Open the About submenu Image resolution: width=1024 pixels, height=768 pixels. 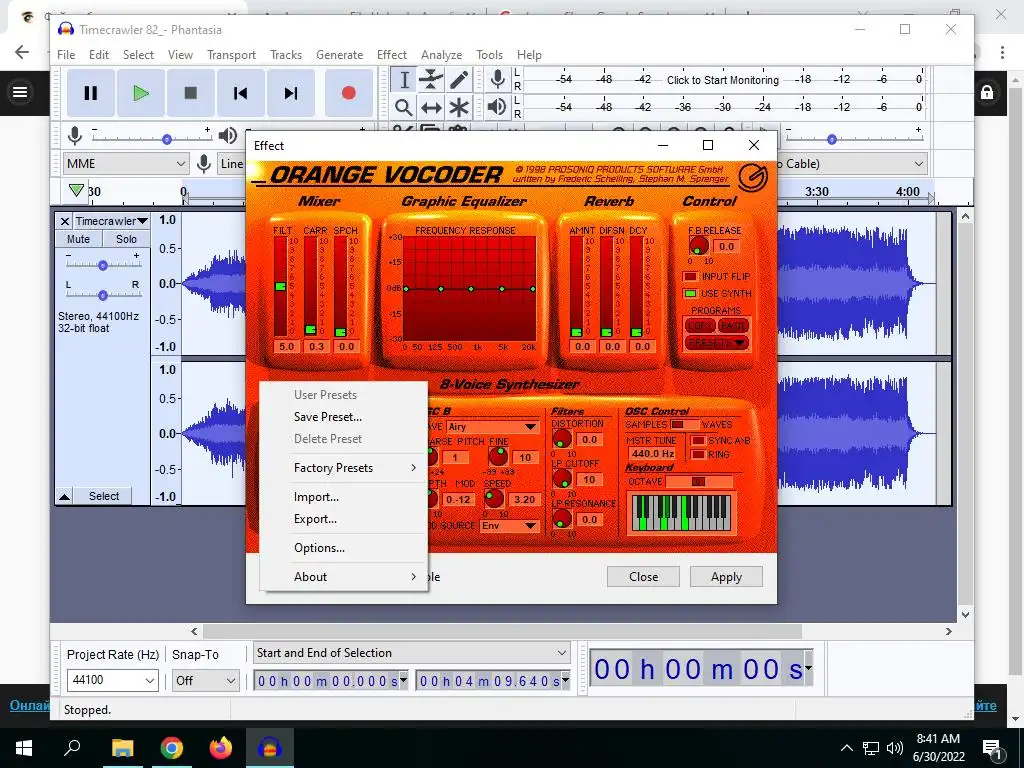(x=344, y=577)
